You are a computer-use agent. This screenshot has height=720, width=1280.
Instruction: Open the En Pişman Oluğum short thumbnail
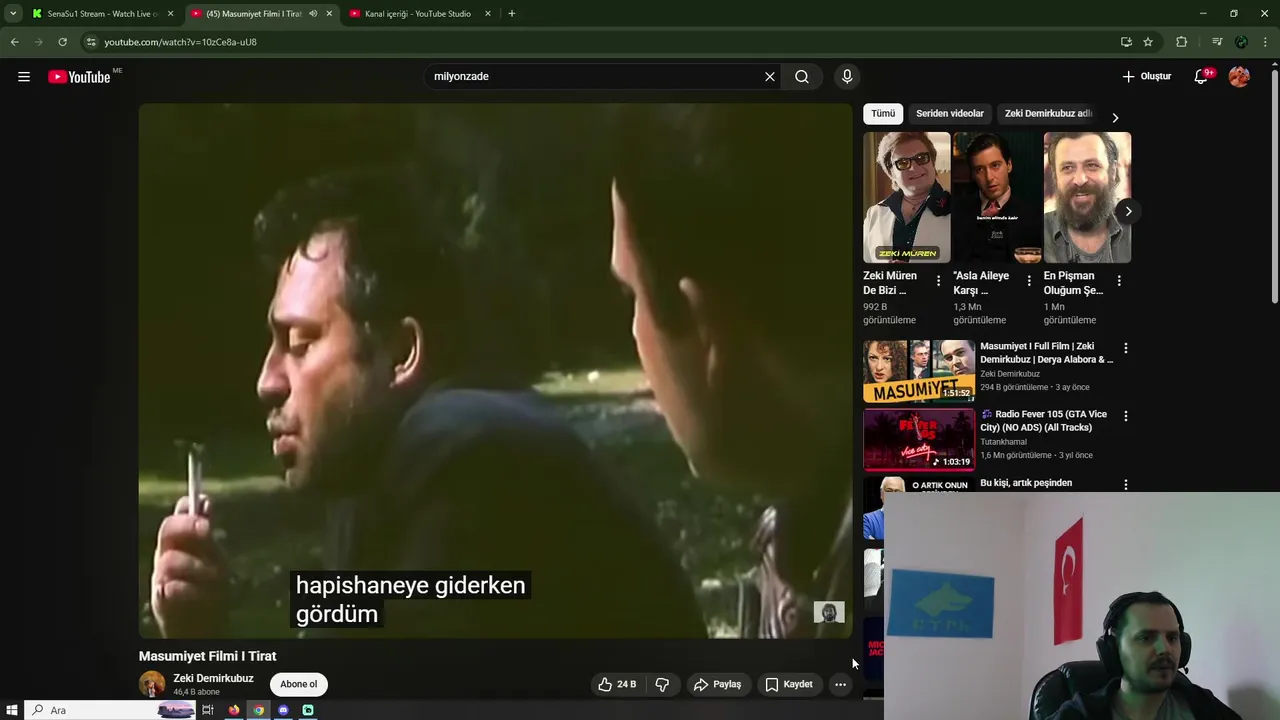1087,197
